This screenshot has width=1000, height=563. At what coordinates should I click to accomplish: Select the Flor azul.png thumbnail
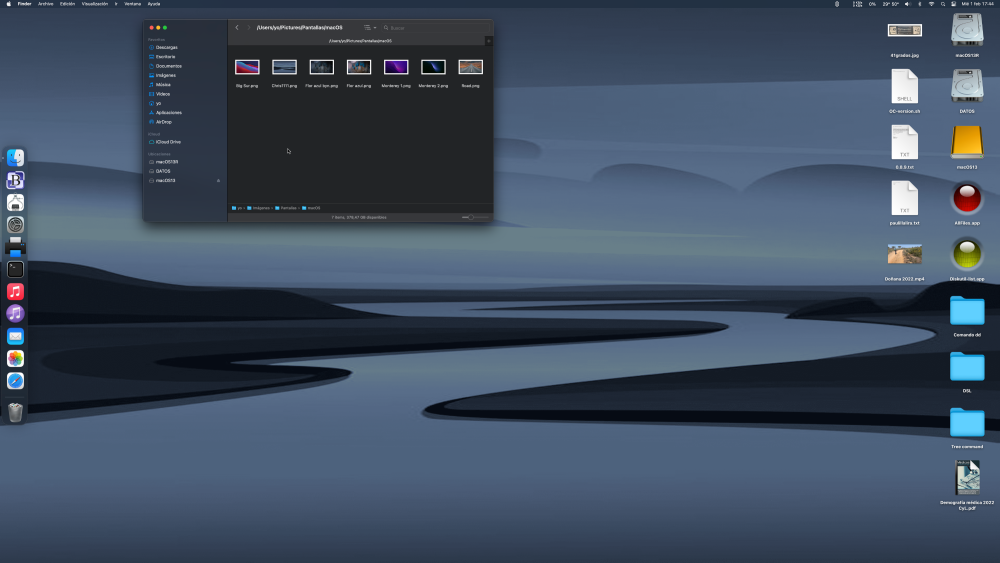coord(359,67)
